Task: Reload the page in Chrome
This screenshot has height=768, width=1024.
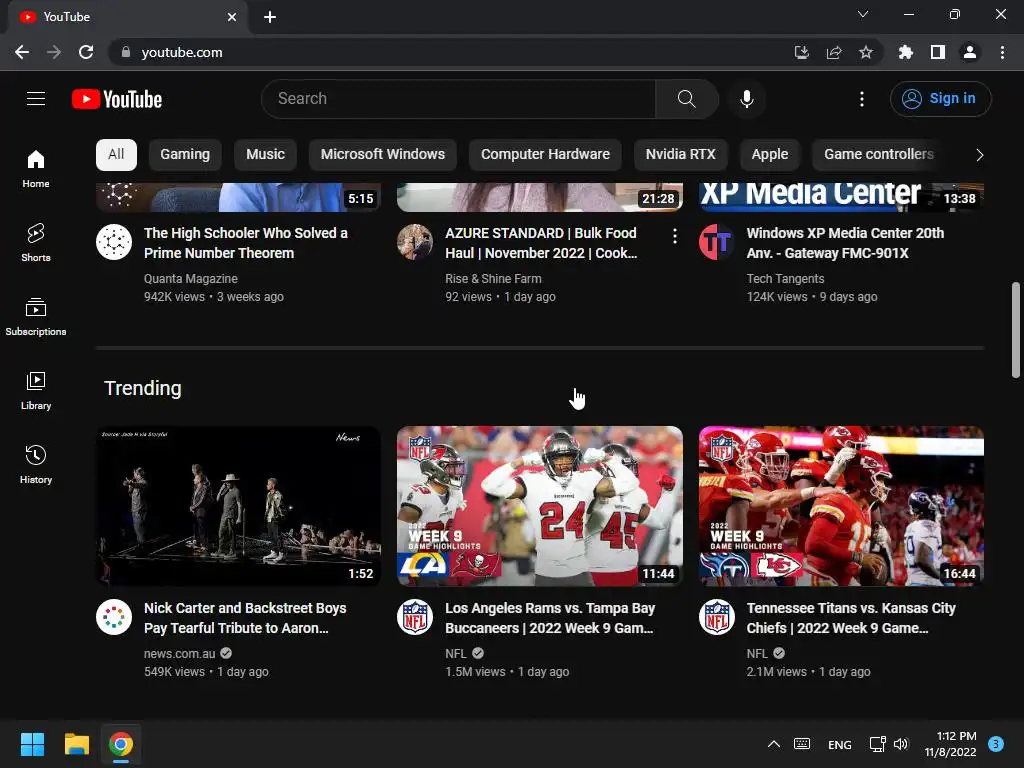Action: pyautogui.click(x=86, y=52)
